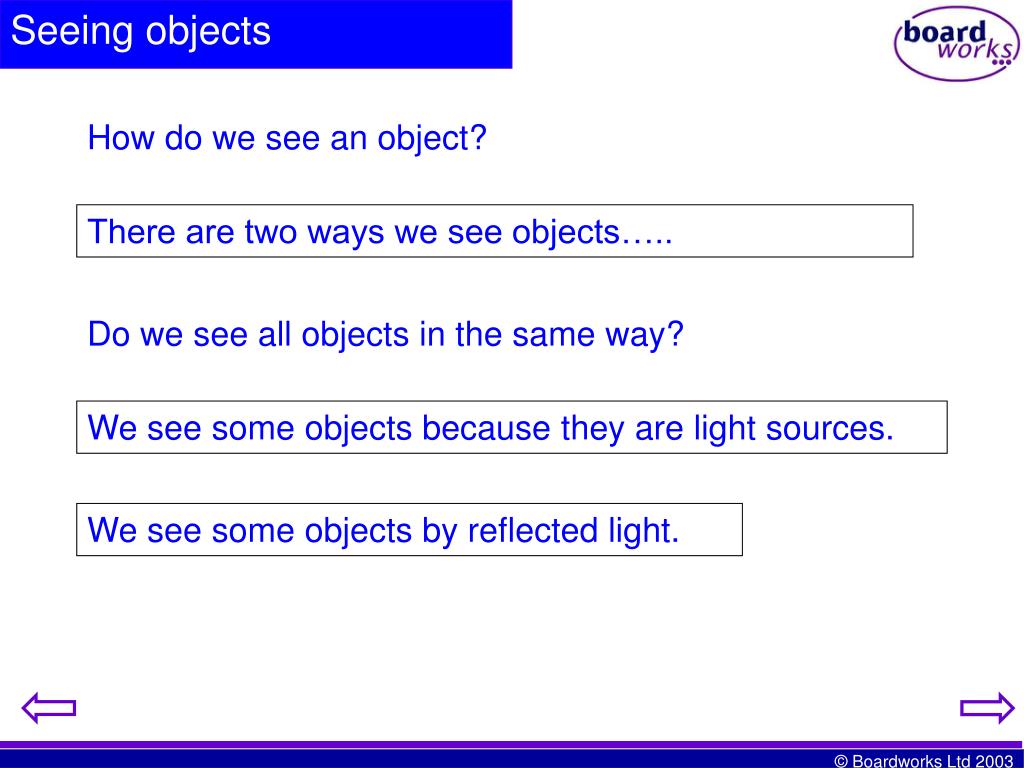
Task: Click the Boardworks oval logo
Action: click(956, 44)
